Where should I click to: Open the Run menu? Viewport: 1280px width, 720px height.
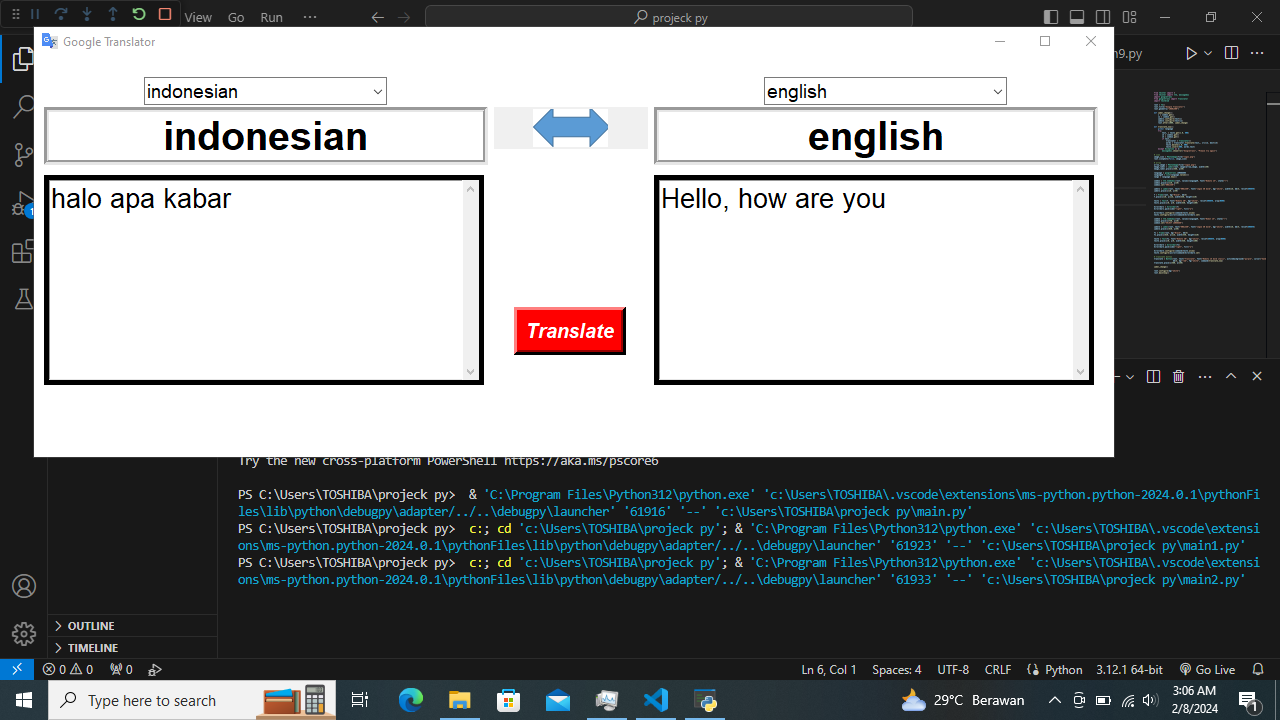tap(271, 17)
